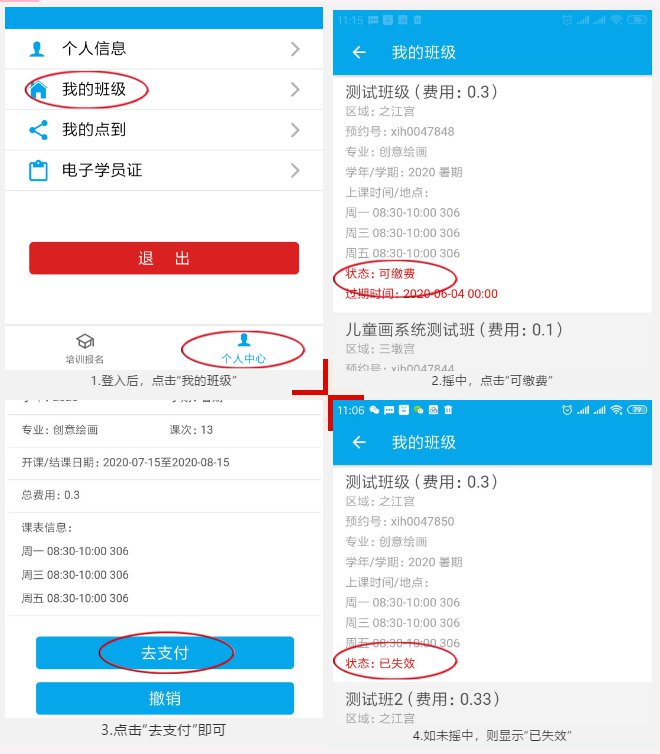The image size is (660, 754).
Task: Tap the 个人中心 person icon
Action: point(244,339)
